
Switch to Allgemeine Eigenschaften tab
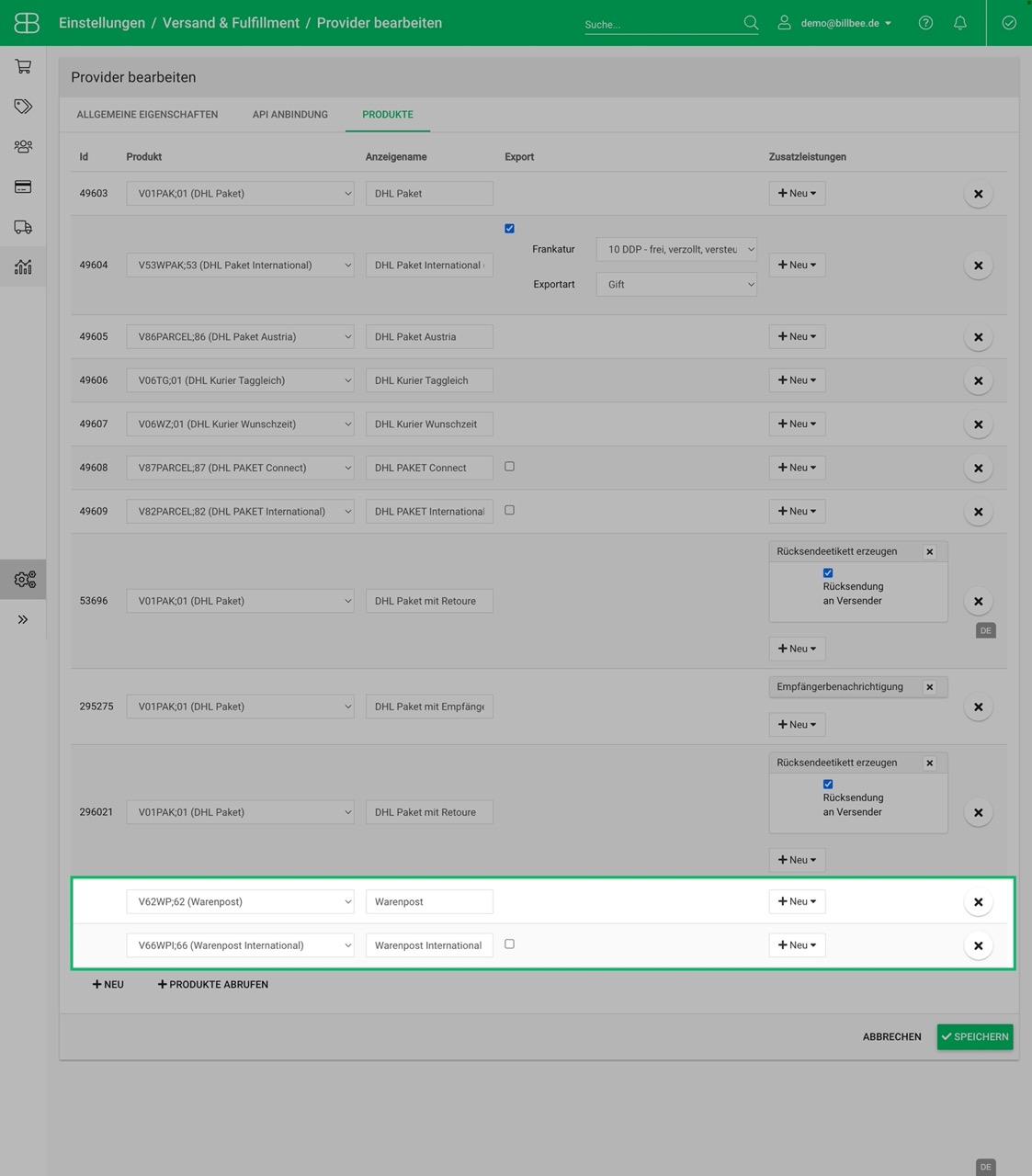(147, 115)
